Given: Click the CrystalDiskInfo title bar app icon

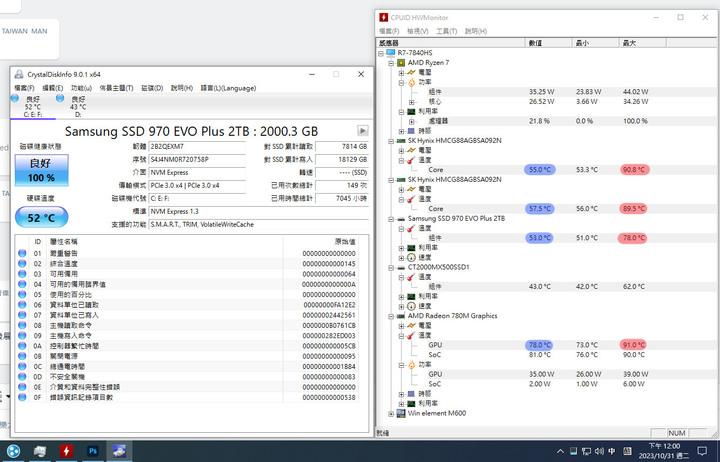Looking at the screenshot, I should 19,74.
